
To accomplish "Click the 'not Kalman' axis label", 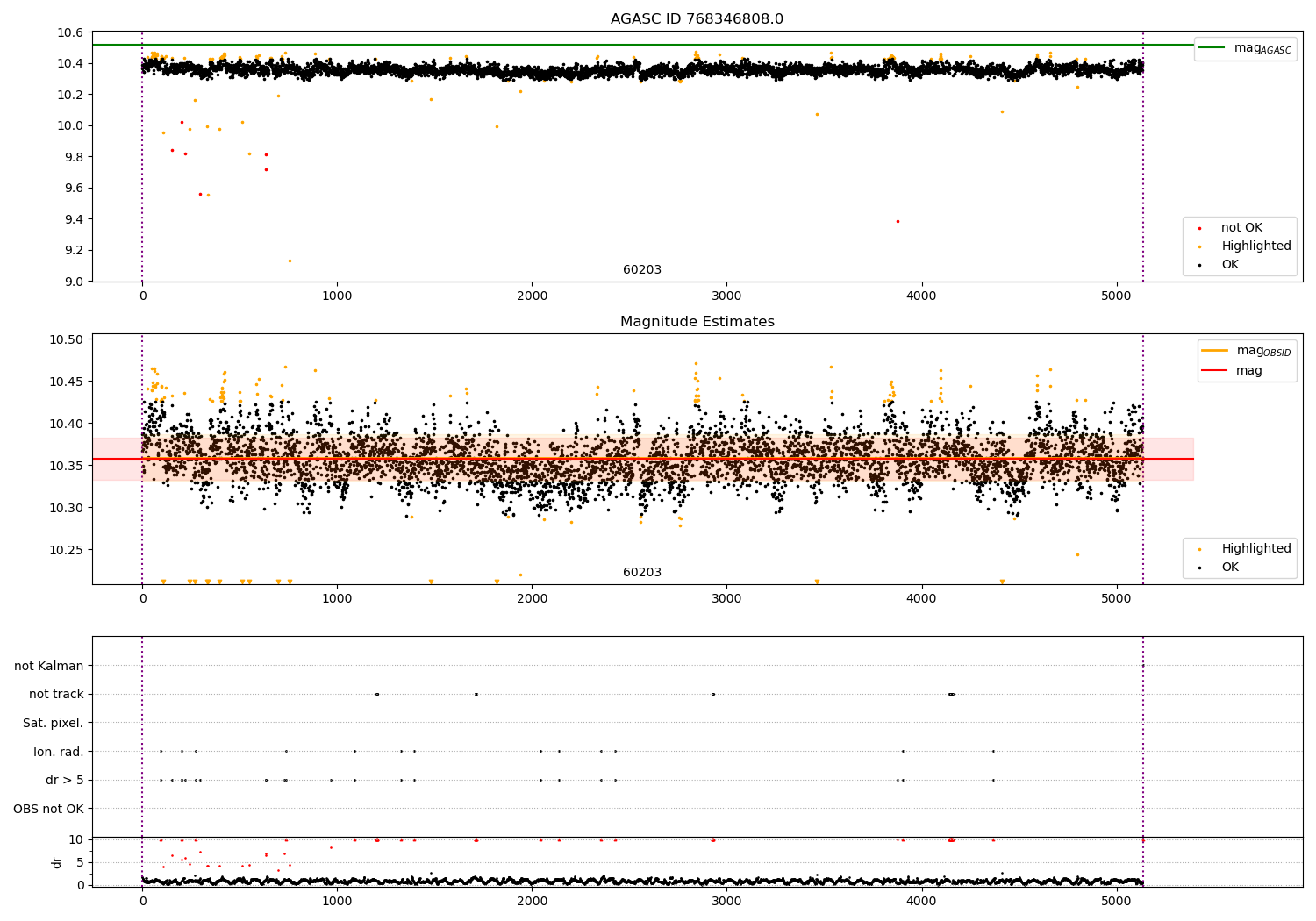I will tap(49, 666).
